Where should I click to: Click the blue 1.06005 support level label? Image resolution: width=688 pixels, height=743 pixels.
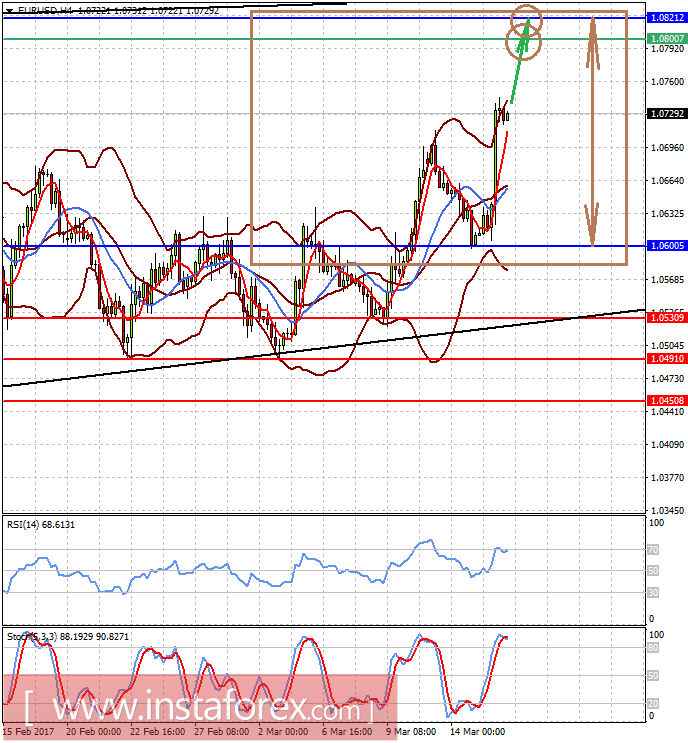coord(667,245)
